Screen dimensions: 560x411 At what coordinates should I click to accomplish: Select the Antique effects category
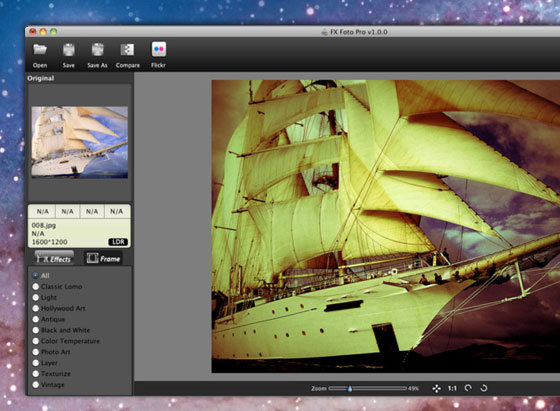point(36,319)
